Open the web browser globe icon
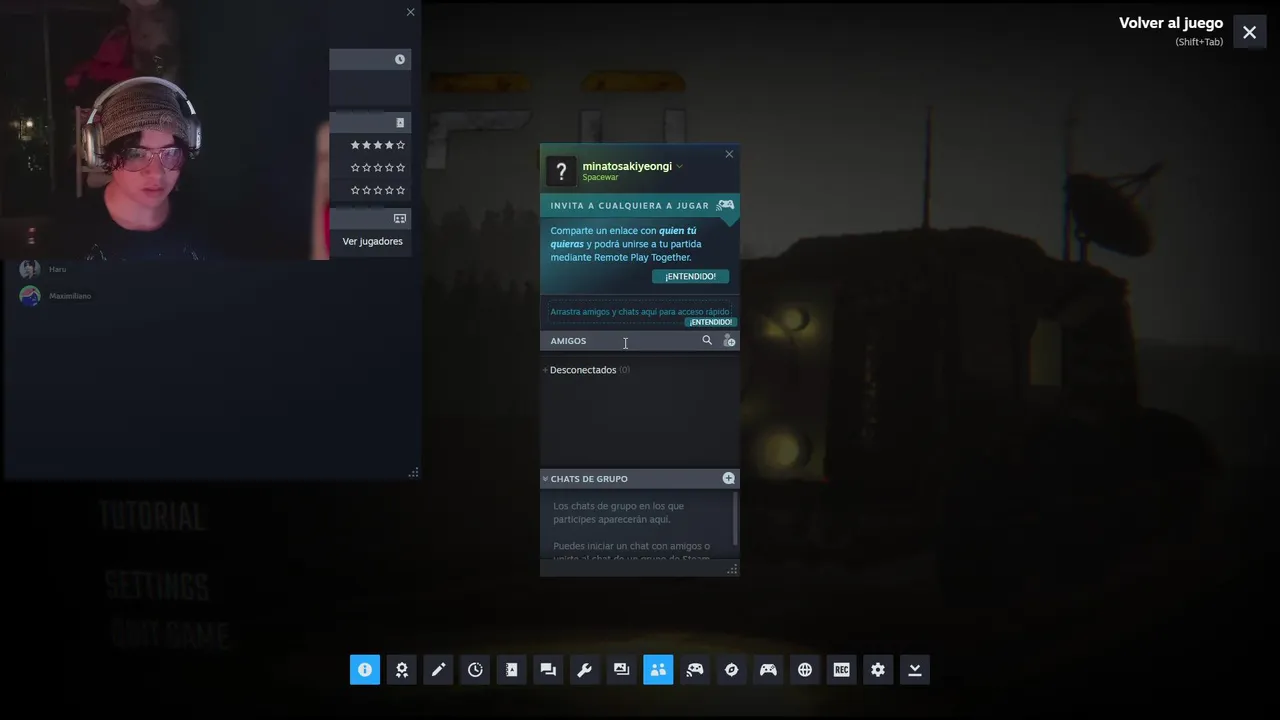 pyautogui.click(x=805, y=670)
